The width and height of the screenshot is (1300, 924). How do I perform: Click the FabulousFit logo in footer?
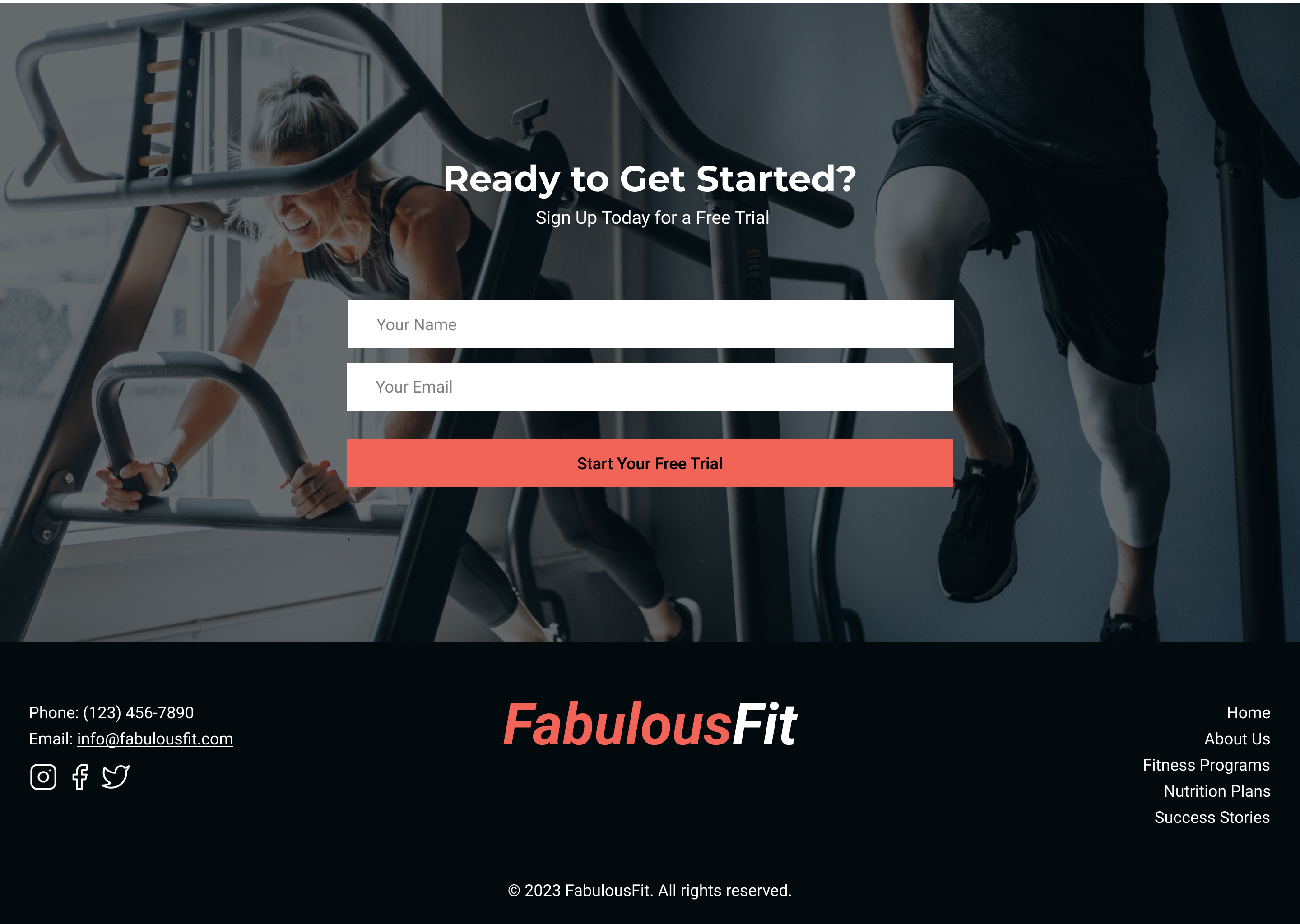(650, 725)
